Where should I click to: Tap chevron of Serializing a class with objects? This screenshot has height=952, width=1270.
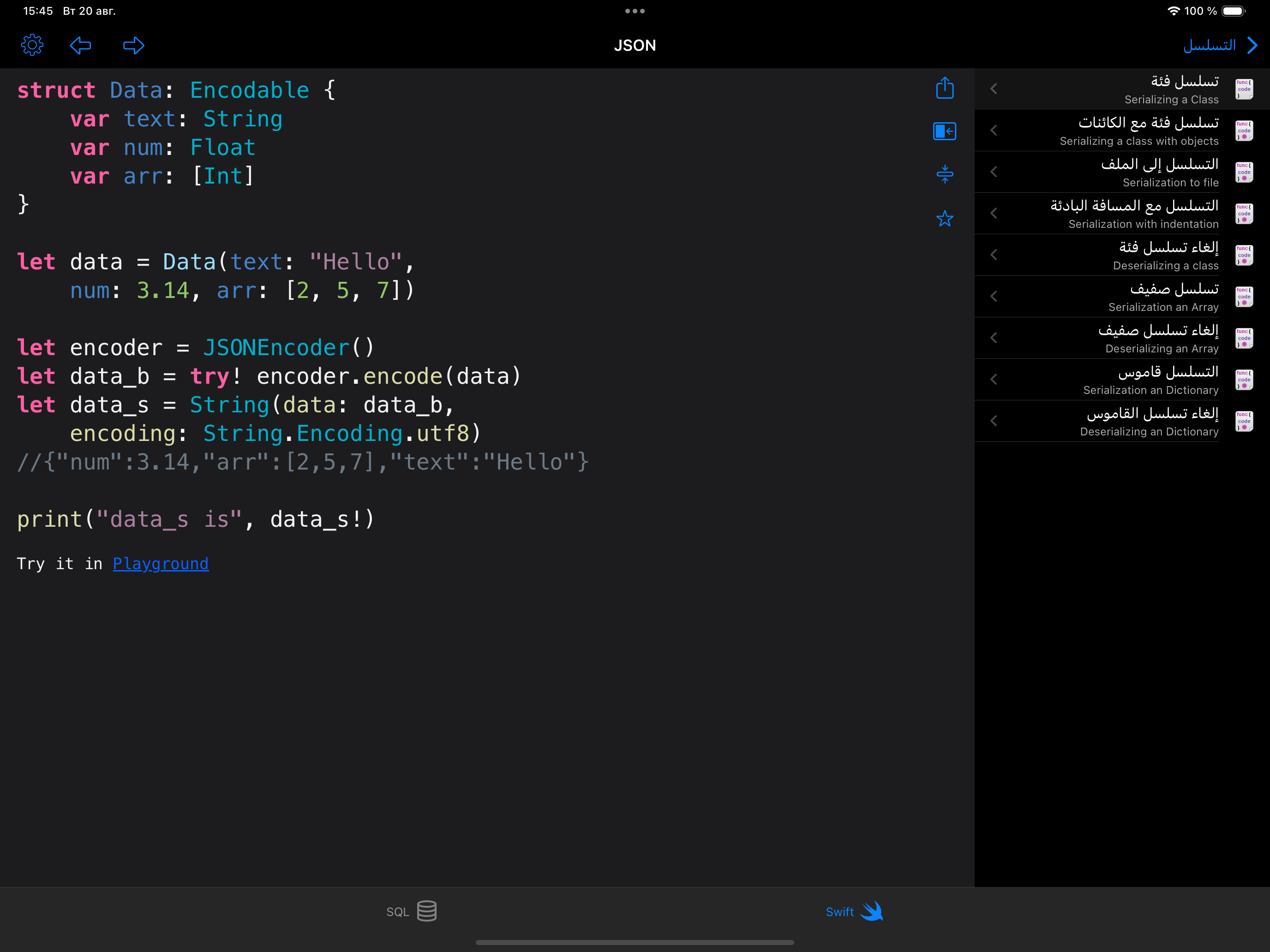(994, 130)
